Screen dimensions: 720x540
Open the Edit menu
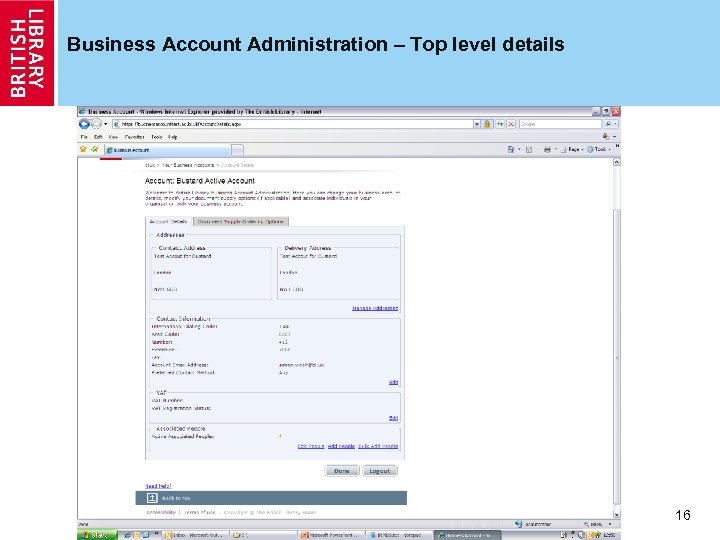click(98, 137)
